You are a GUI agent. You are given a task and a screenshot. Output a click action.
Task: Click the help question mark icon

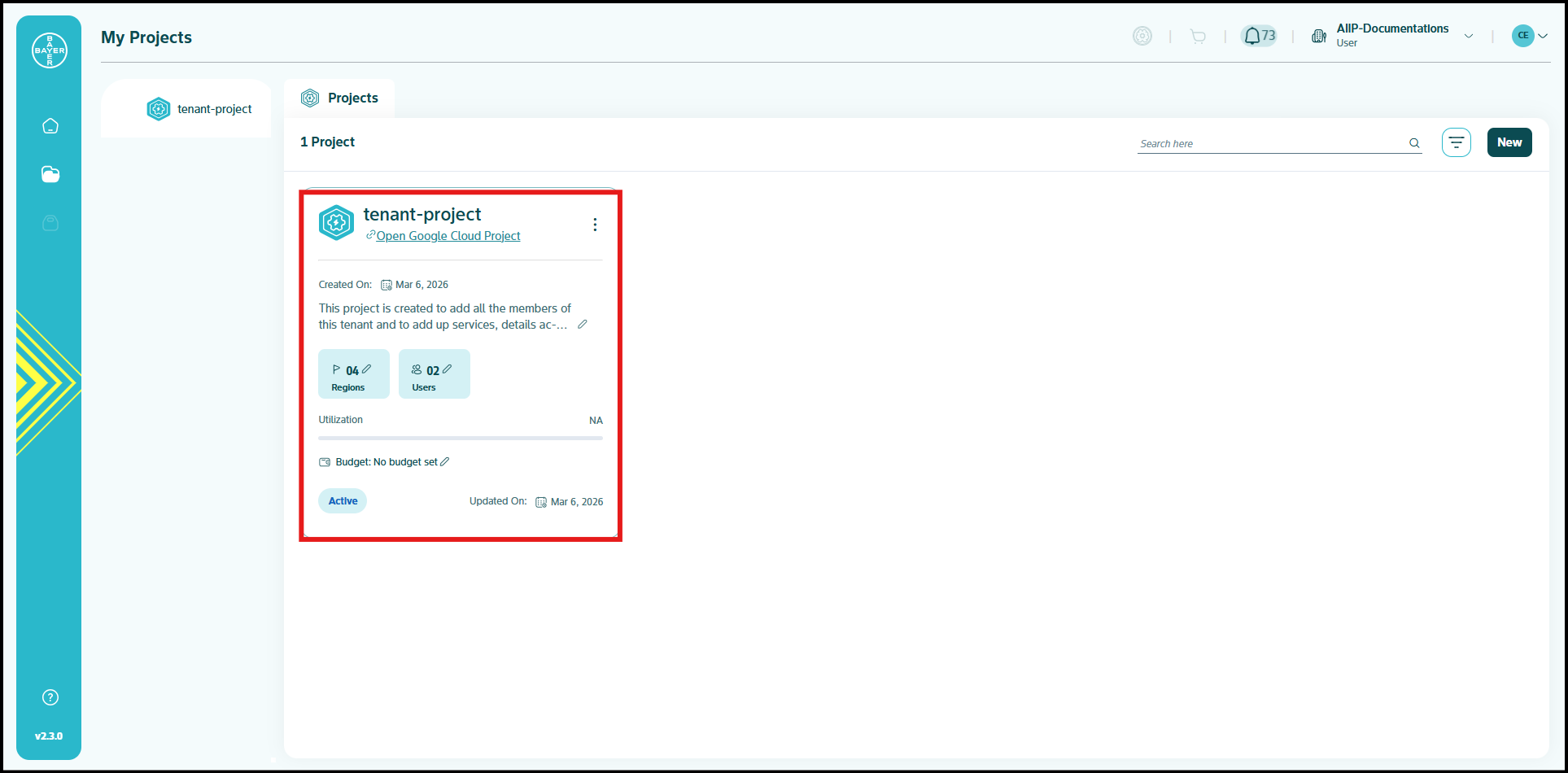(x=50, y=697)
